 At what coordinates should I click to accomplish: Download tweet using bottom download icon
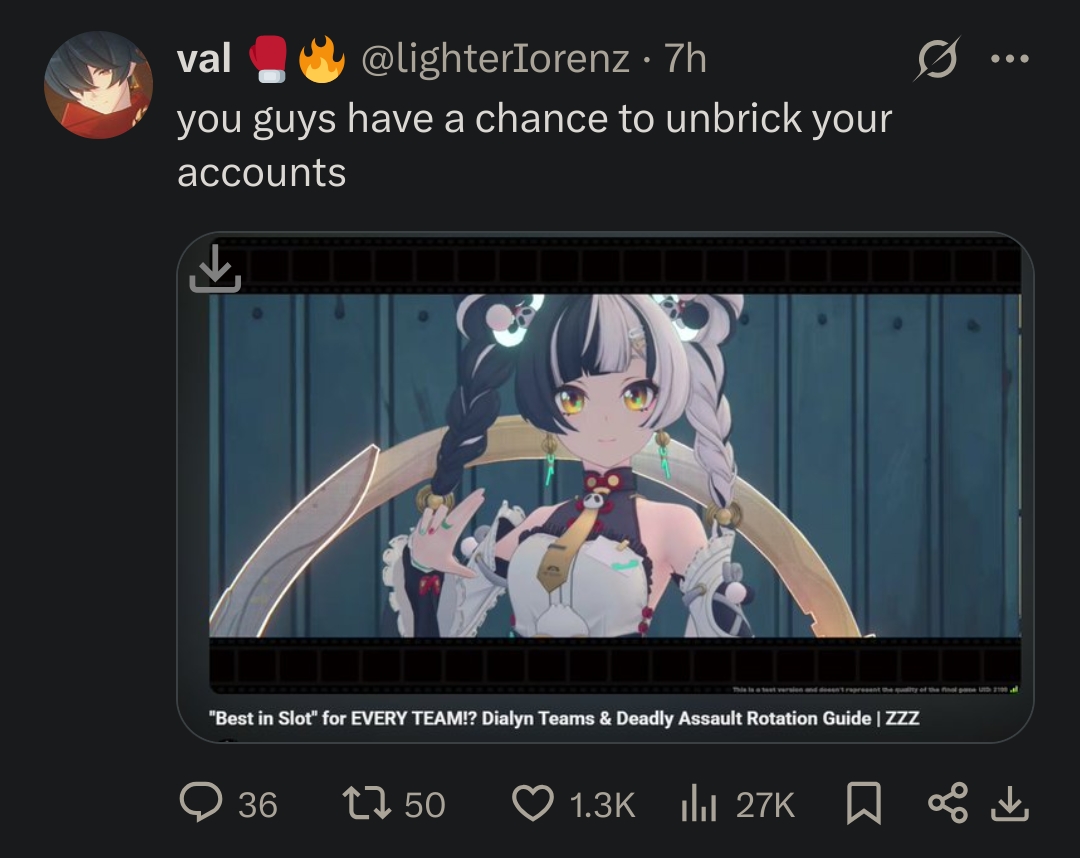[x=1009, y=804]
